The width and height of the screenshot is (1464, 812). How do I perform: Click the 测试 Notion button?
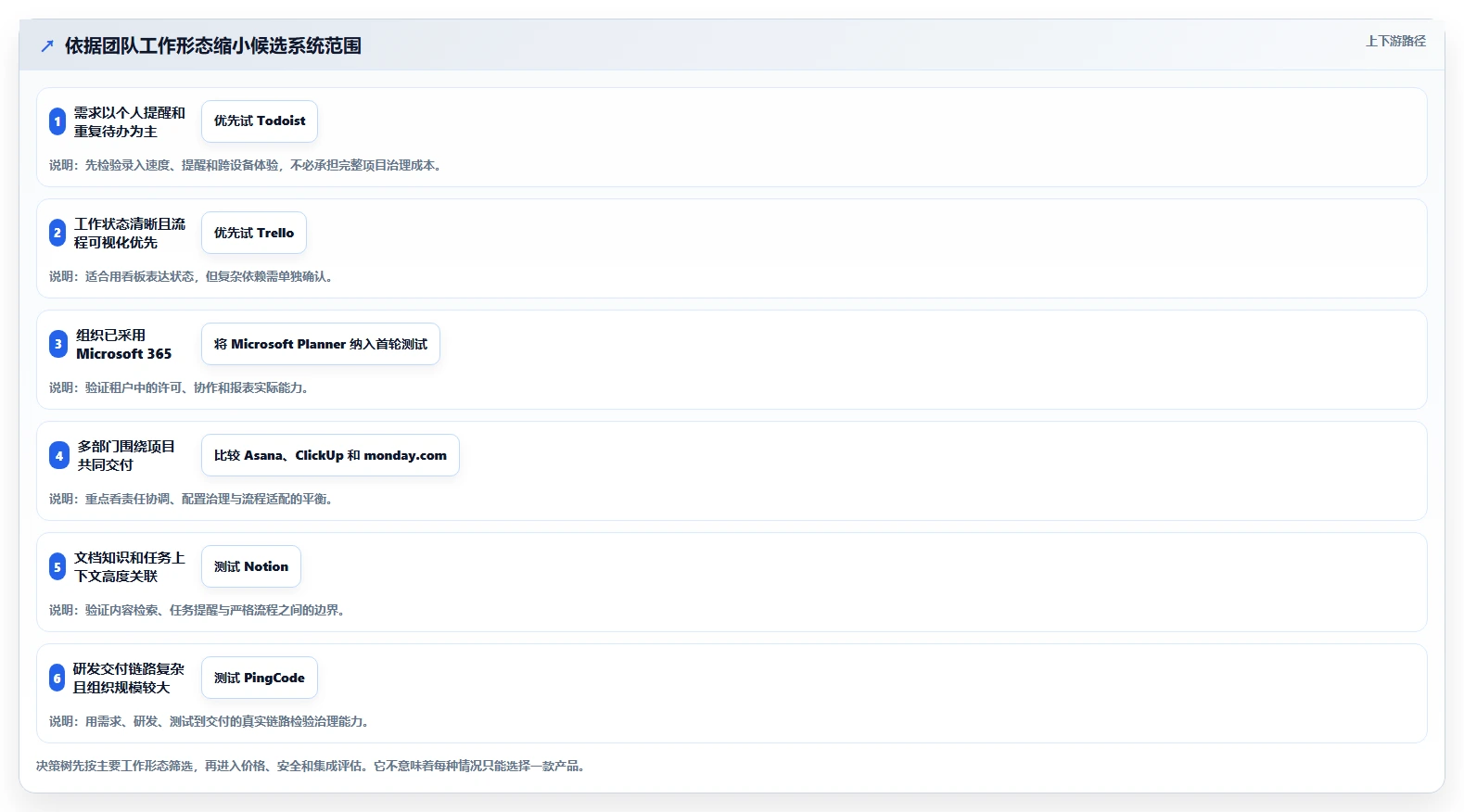pos(251,566)
